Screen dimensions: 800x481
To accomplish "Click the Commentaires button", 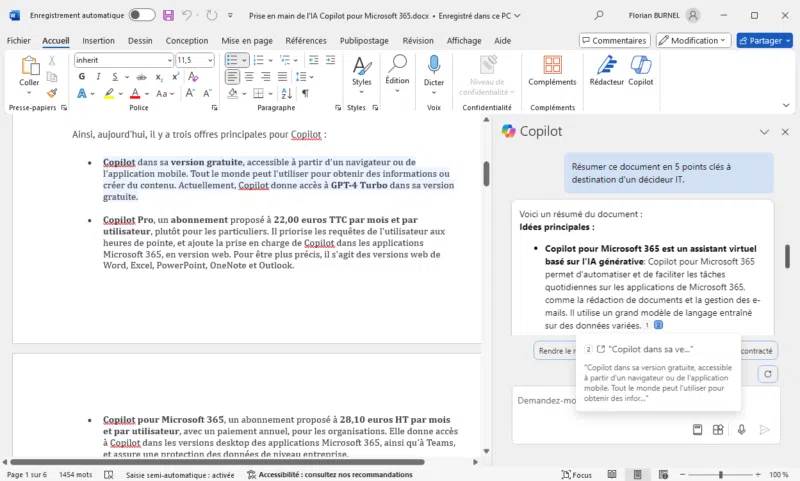I will (613, 40).
